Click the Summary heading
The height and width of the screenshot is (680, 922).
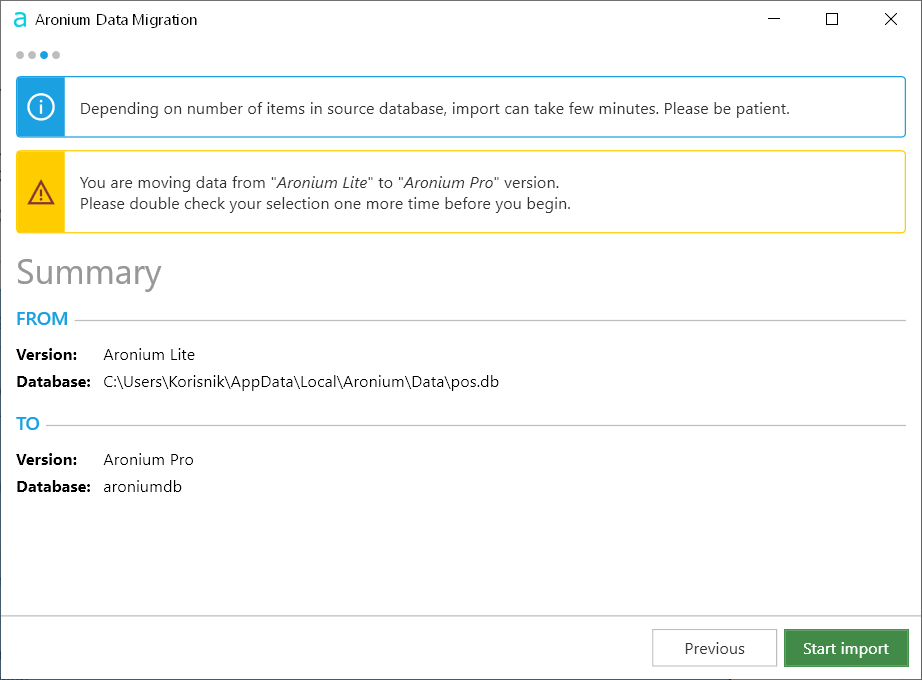pos(88,272)
